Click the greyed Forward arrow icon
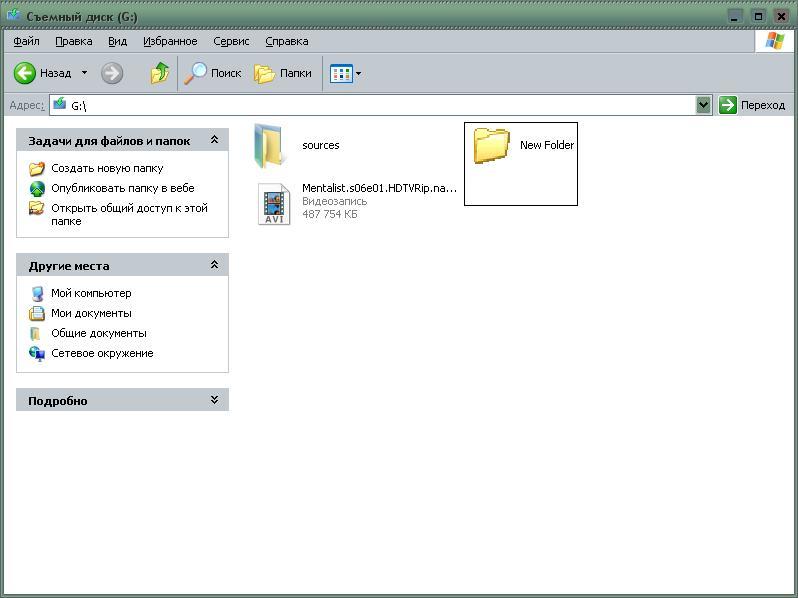Screen dimensions: 798x598 click(112, 73)
